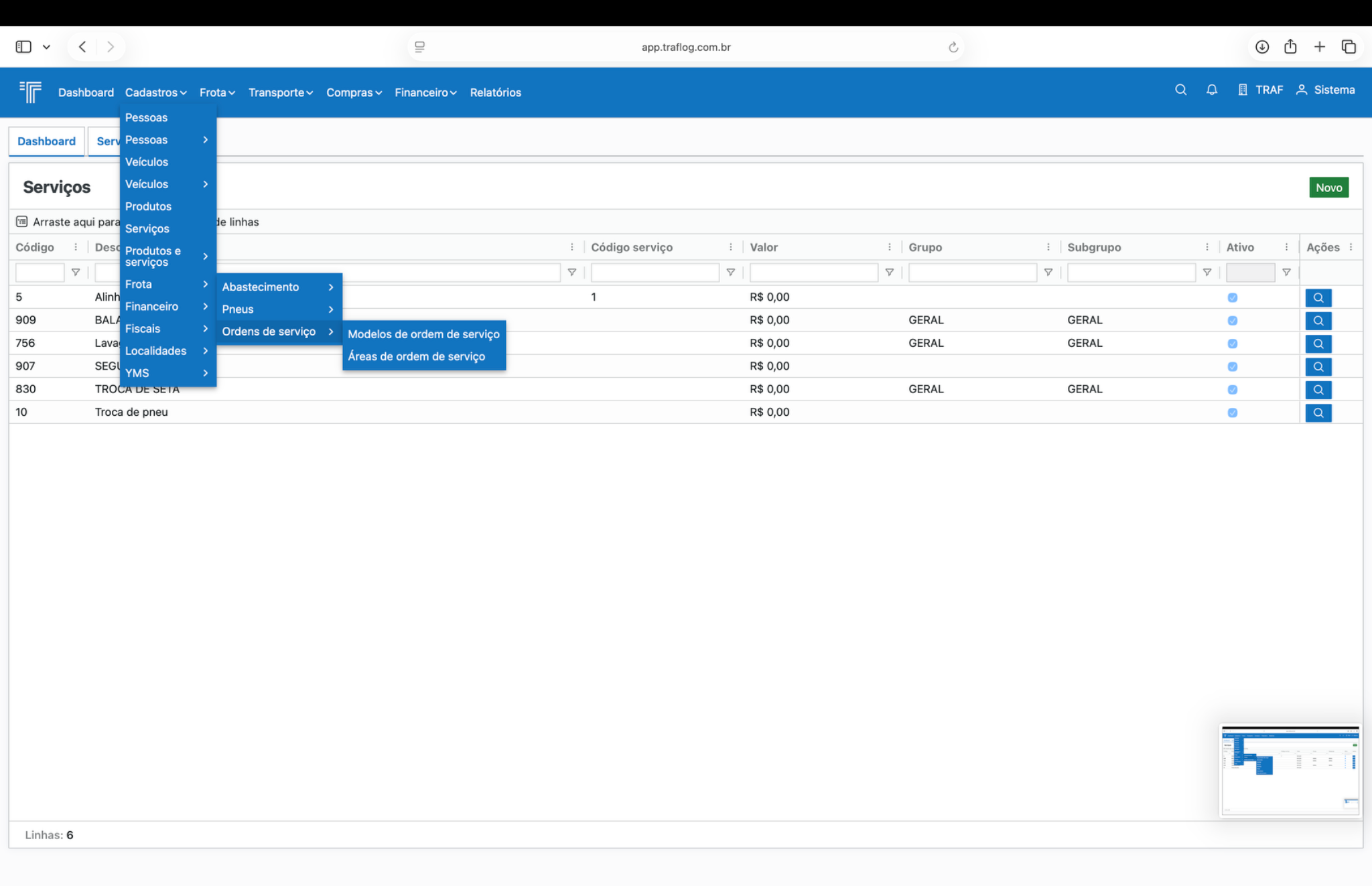
Task: Expand the Cadastros dropdown chevron
Action: 183,92
